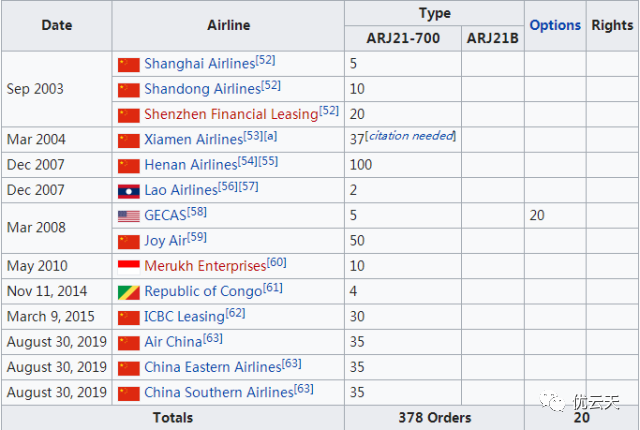The height and width of the screenshot is (430, 640).
Task: Click the China flag beside Shanghai Airlines
Action: click(x=128, y=64)
